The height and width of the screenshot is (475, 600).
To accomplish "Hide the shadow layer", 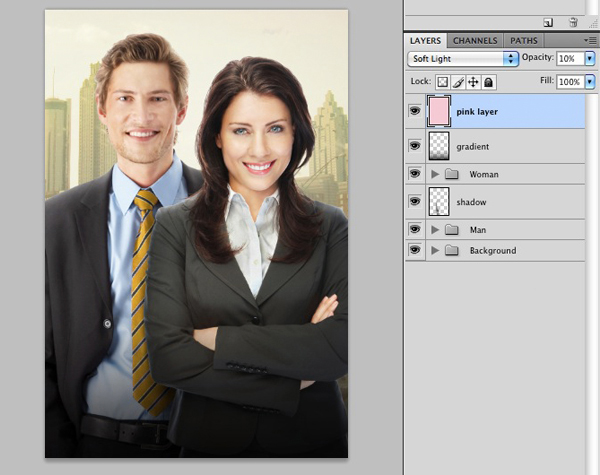I will [414, 201].
